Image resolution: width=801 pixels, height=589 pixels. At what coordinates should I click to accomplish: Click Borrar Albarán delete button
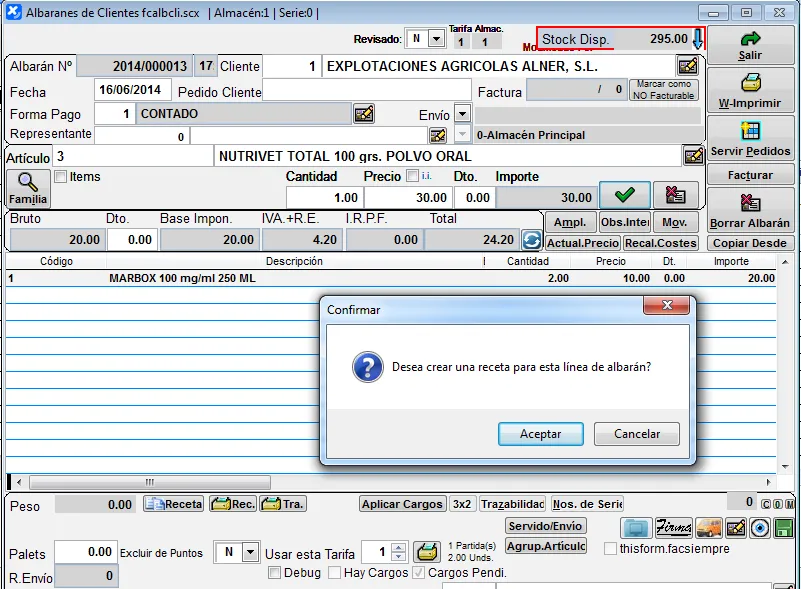coord(750,211)
